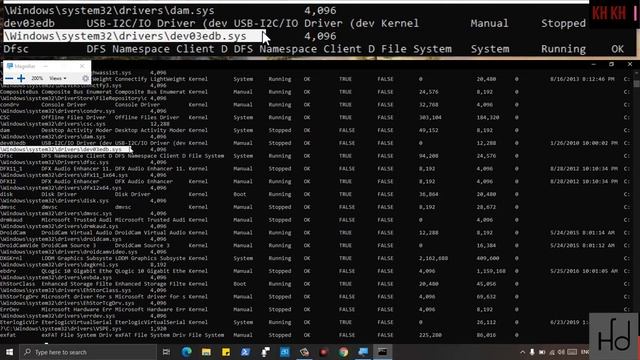The width and height of the screenshot is (640, 360).
Task: Open the Magnifier Views dropdown
Action: pyautogui.click(x=58, y=78)
